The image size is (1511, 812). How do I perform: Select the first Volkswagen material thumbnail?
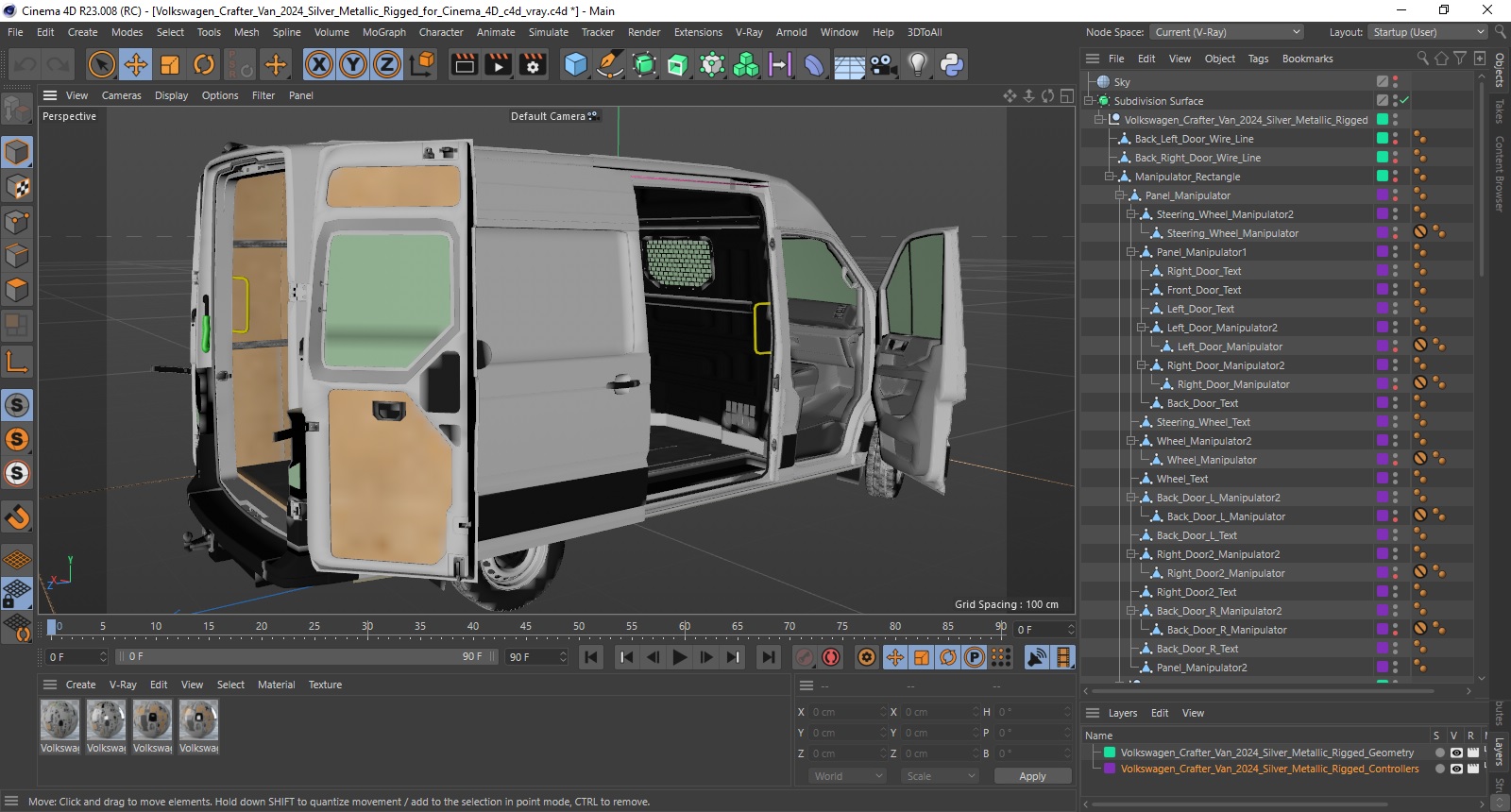60,720
